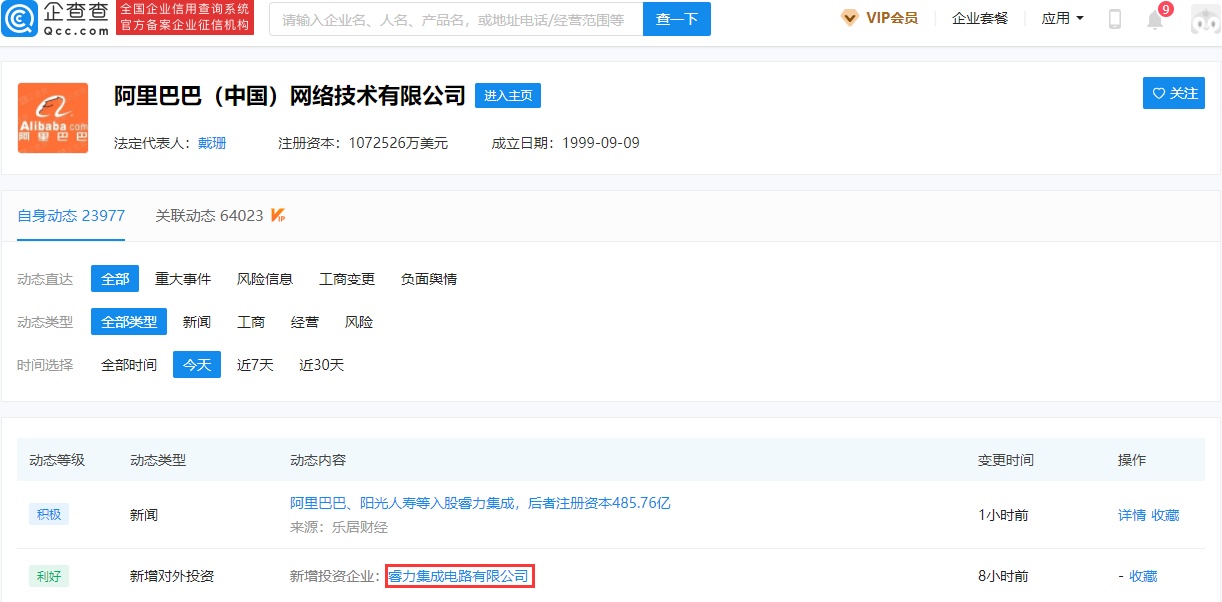
Task: Focus the company name search field
Action: (x=455, y=19)
